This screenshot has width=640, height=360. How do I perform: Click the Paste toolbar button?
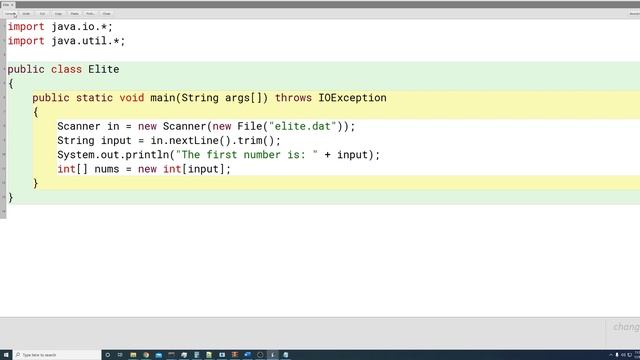pyautogui.click(x=74, y=14)
